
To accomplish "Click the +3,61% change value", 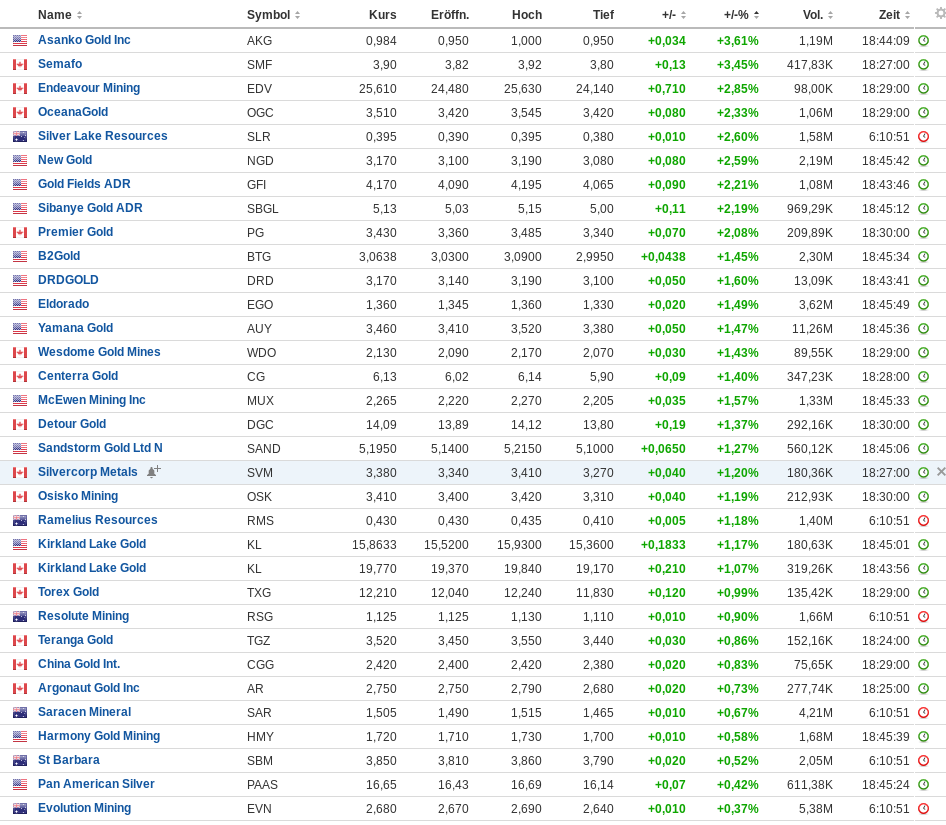I will 738,41.
